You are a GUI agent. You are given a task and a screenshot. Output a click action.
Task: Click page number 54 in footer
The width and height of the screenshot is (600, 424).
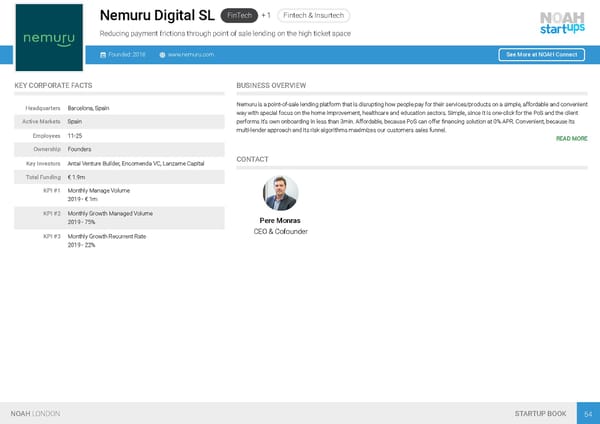tap(589, 412)
